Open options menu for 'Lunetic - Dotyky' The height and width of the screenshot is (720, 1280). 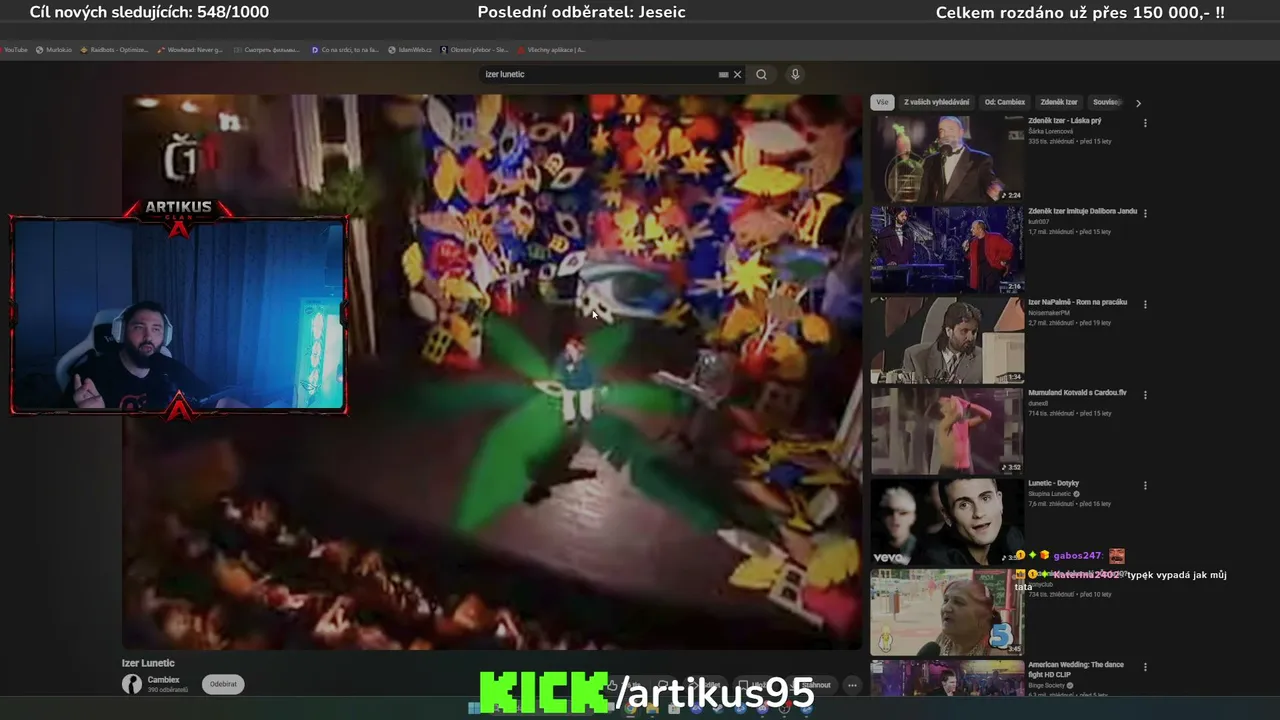click(1145, 486)
